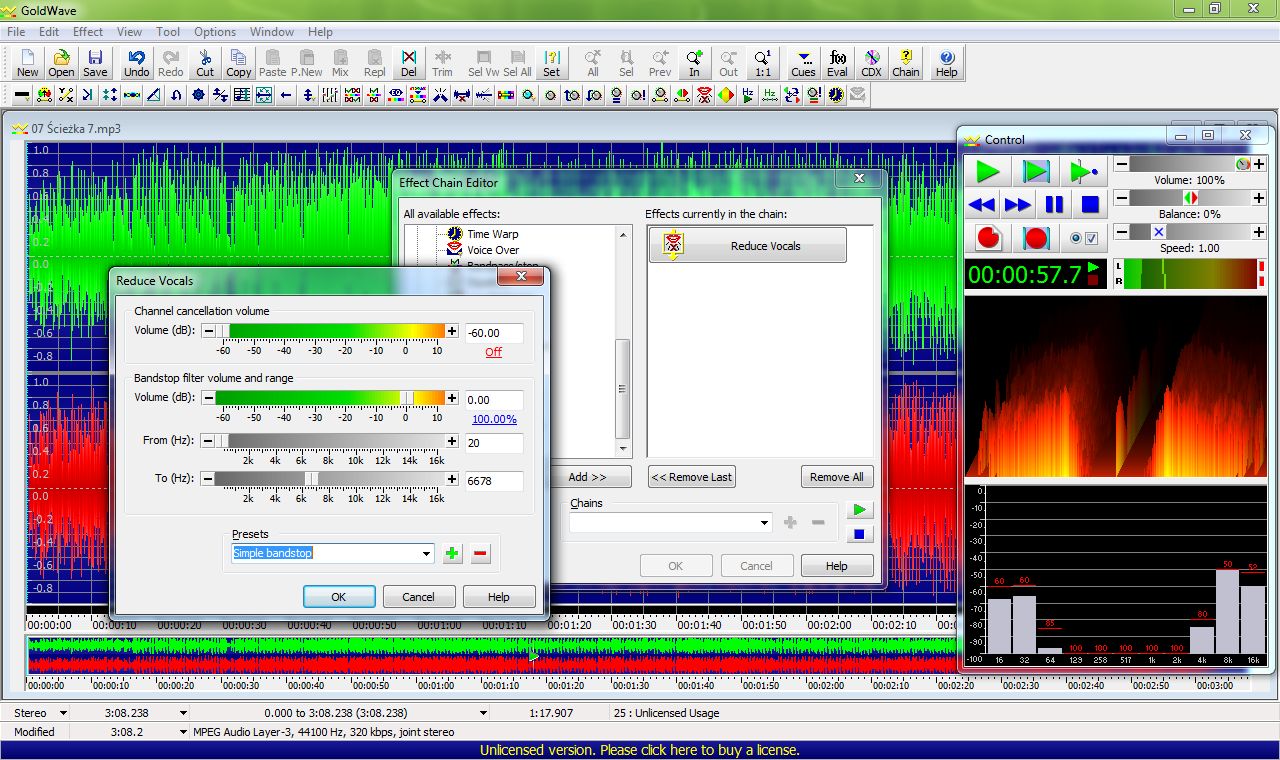Open the Eval expression evaluator icon
This screenshot has width=1280, height=760.
pyautogui.click(x=838, y=63)
